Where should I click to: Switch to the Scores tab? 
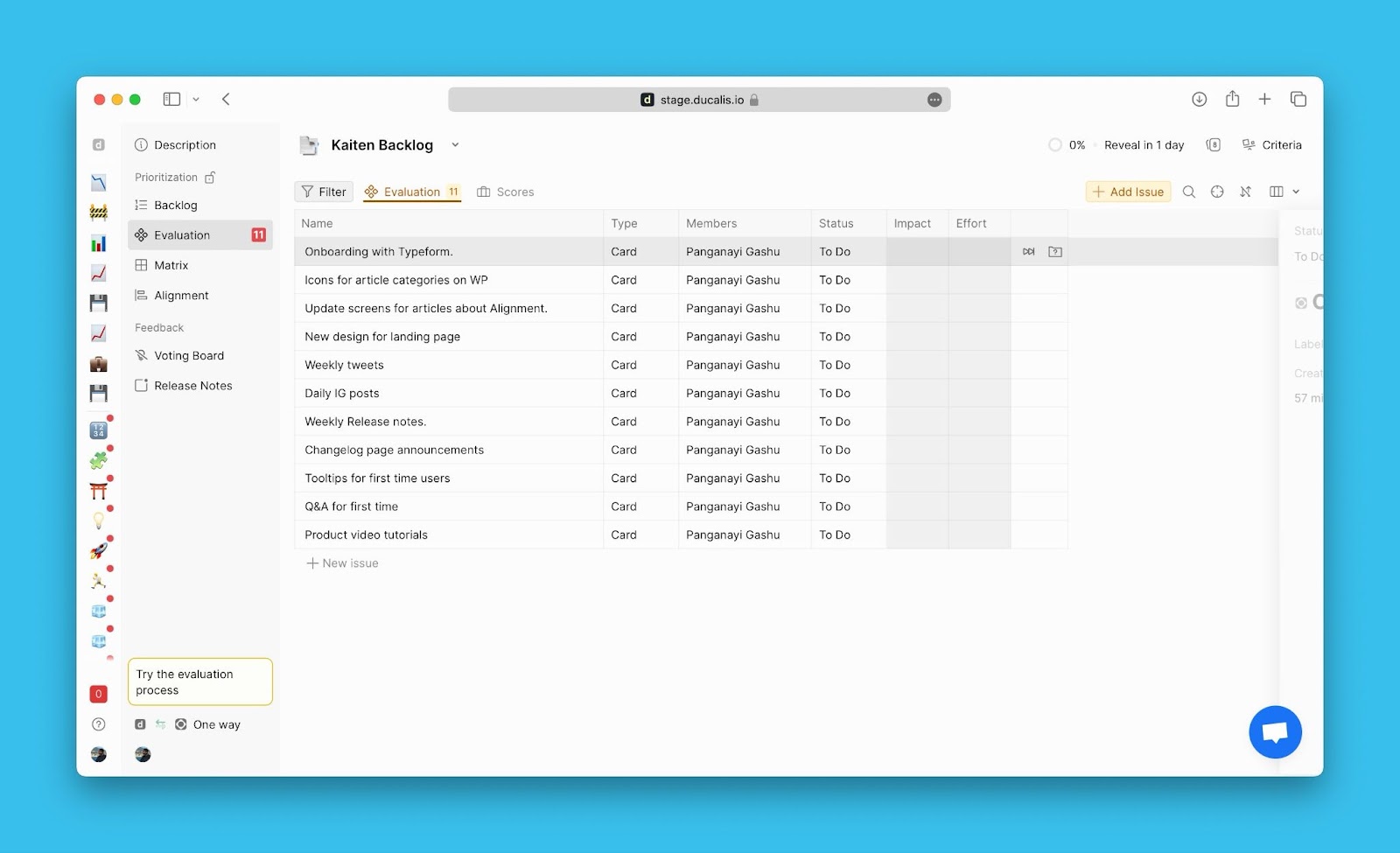pos(505,192)
